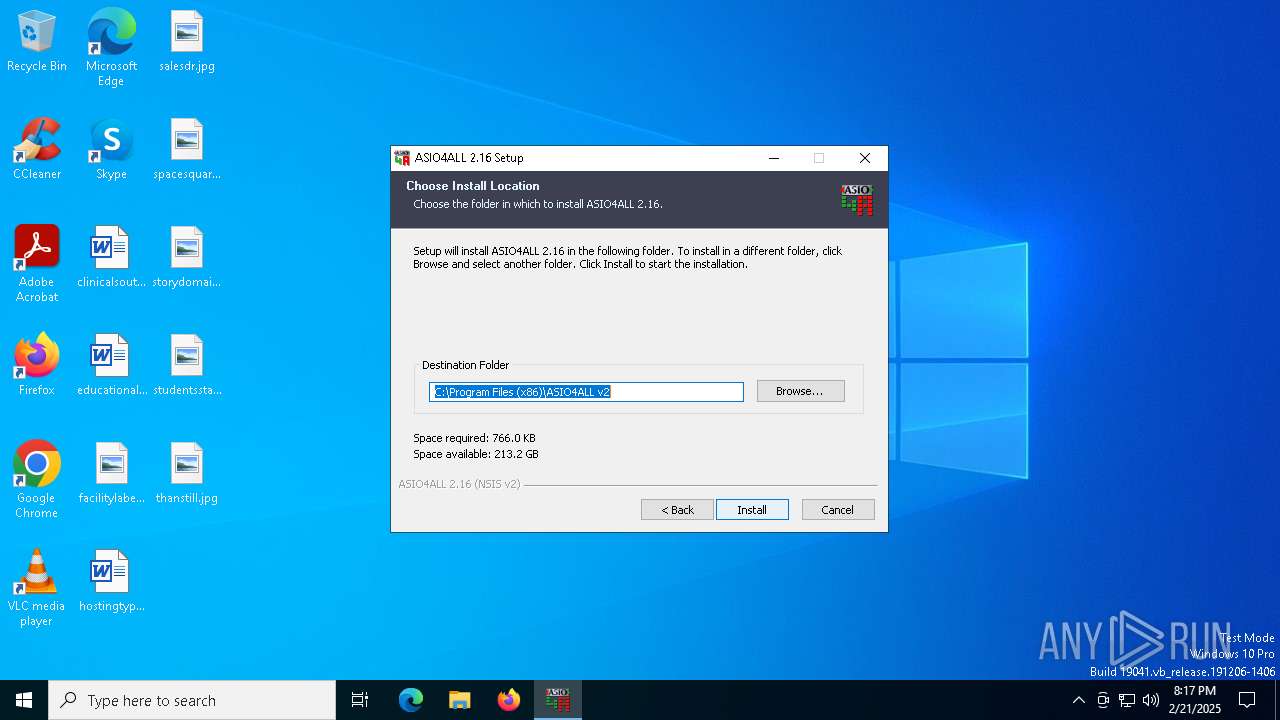Click the taskbar search box
The image size is (1280, 720).
tap(192, 700)
